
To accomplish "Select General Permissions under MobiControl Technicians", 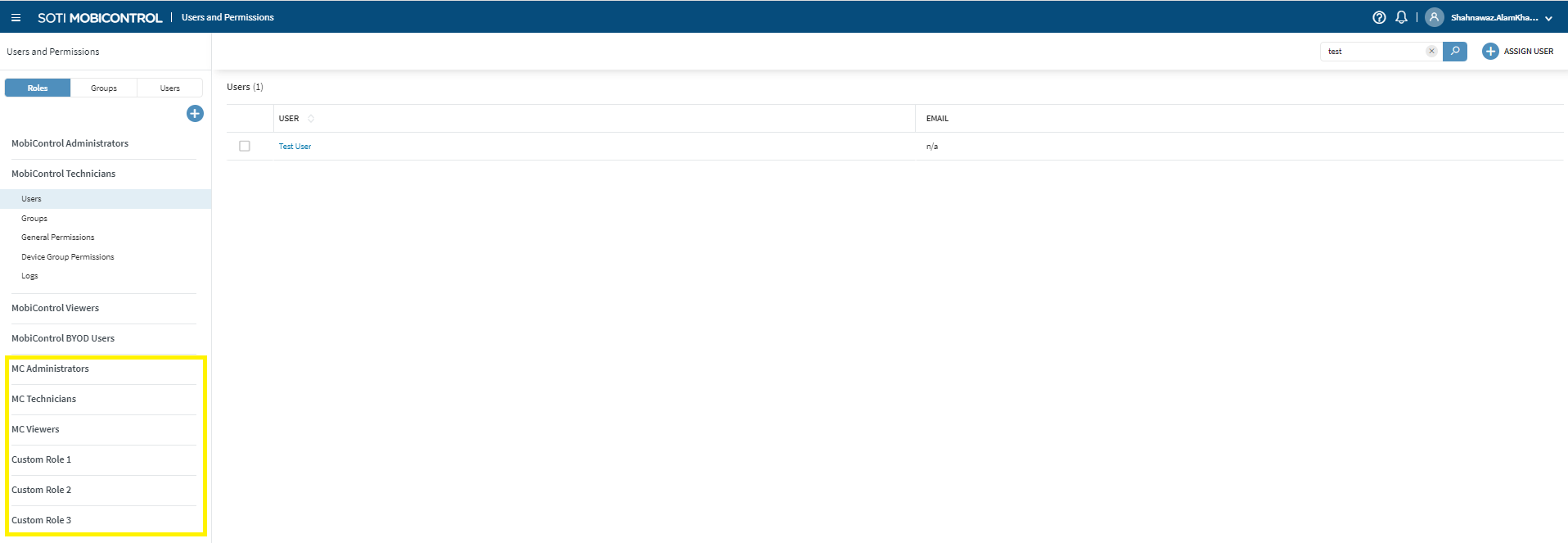I will [57, 238].
